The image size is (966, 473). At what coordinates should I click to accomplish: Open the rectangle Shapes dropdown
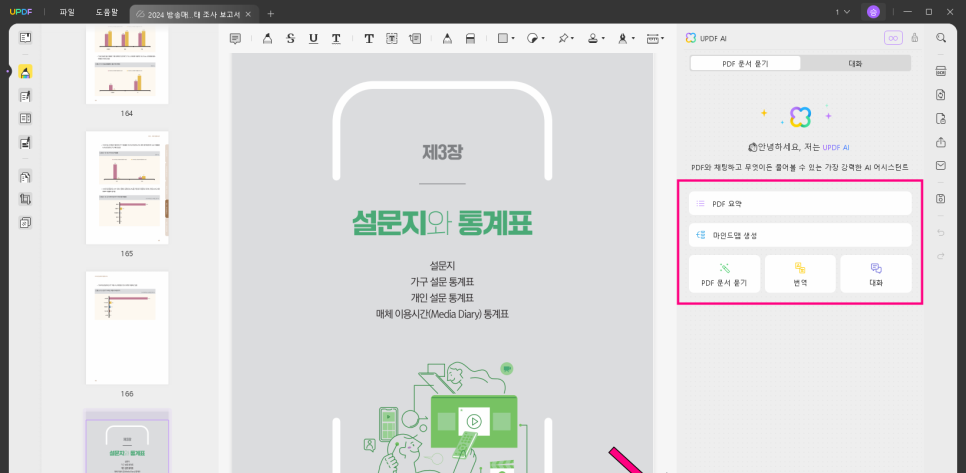point(506,39)
